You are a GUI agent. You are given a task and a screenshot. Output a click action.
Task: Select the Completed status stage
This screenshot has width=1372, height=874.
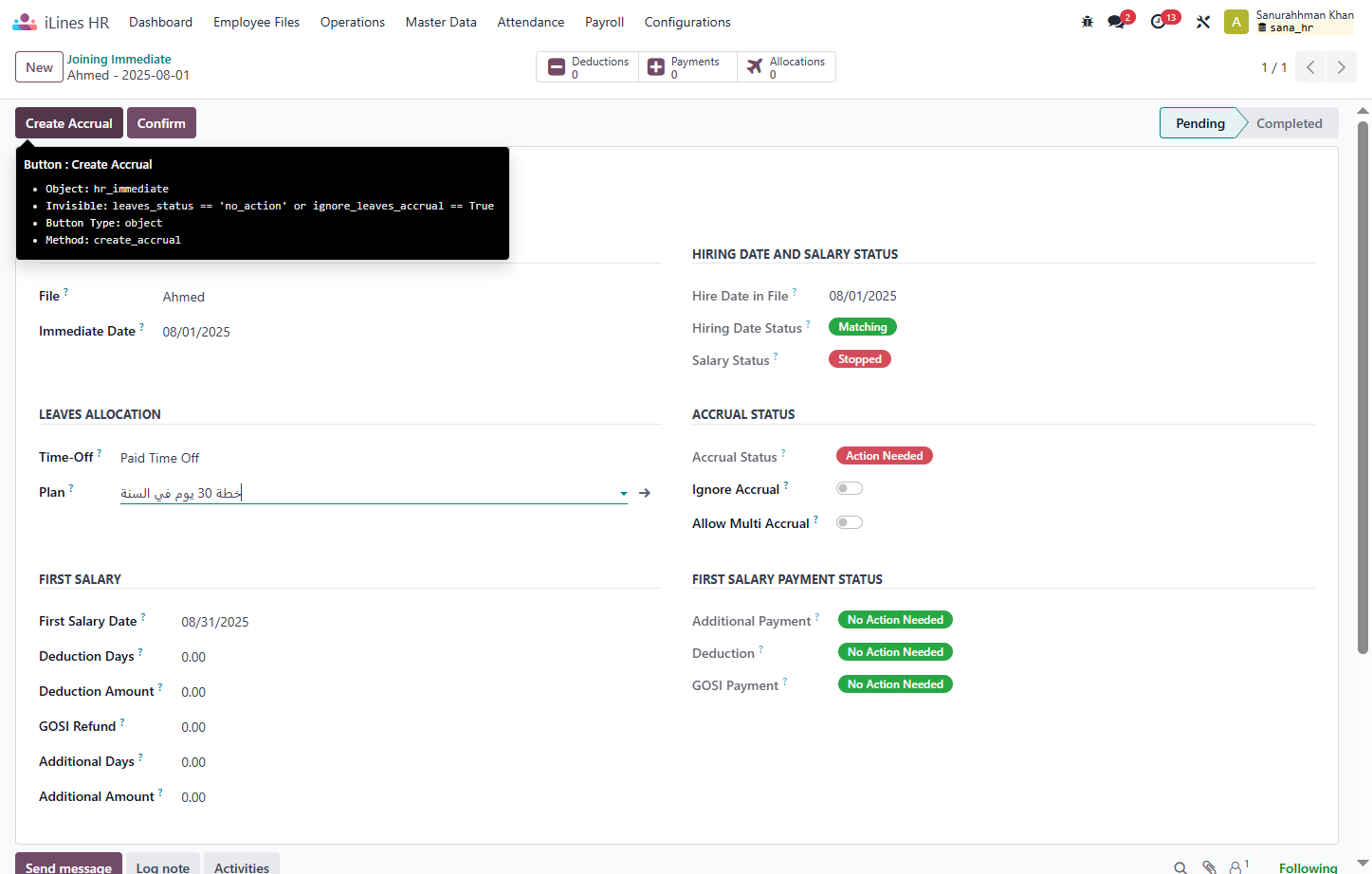tap(1289, 123)
